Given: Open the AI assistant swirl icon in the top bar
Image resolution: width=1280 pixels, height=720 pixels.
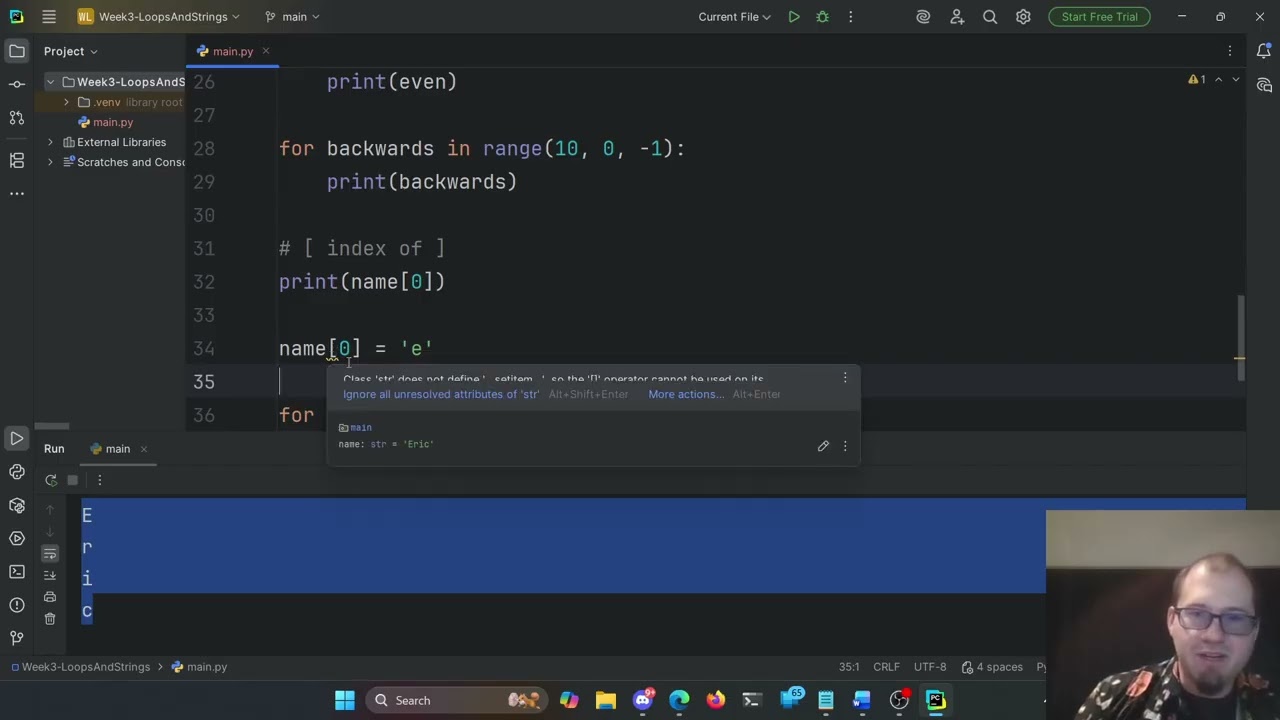Looking at the screenshot, I should coord(923,17).
